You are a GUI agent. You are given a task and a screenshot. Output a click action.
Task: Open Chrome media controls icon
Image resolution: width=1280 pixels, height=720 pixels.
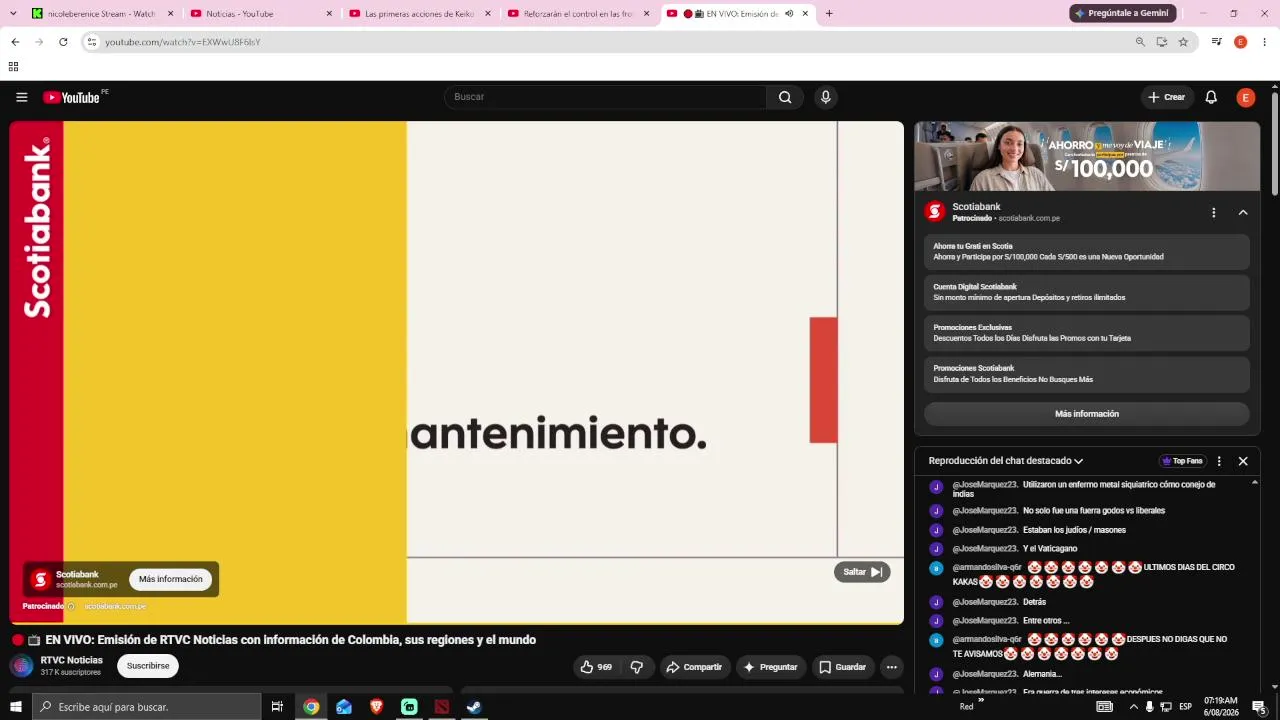[x=1216, y=42]
